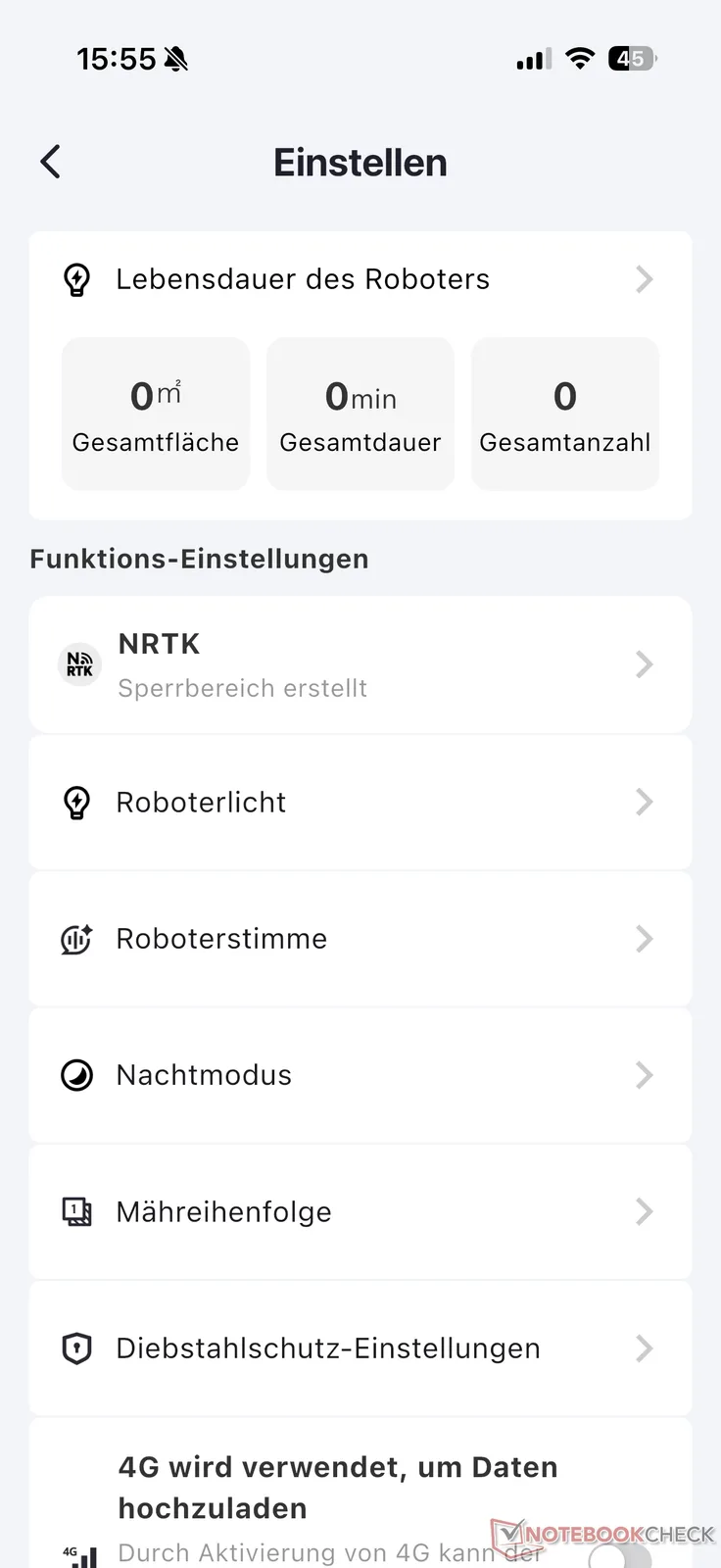Tap the Roboterlicht bulb icon
This screenshot has width=721, height=1568.
pyautogui.click(x=76, y=803)
